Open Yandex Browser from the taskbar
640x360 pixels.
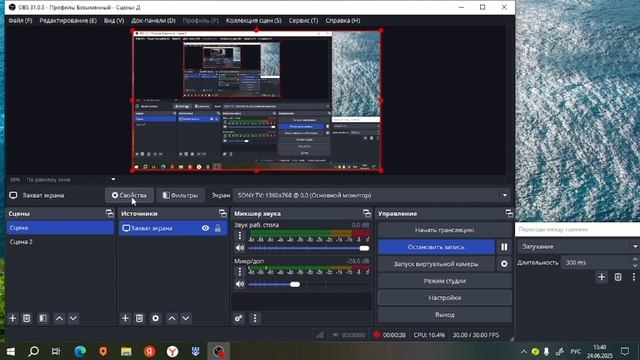pos(172,351)
